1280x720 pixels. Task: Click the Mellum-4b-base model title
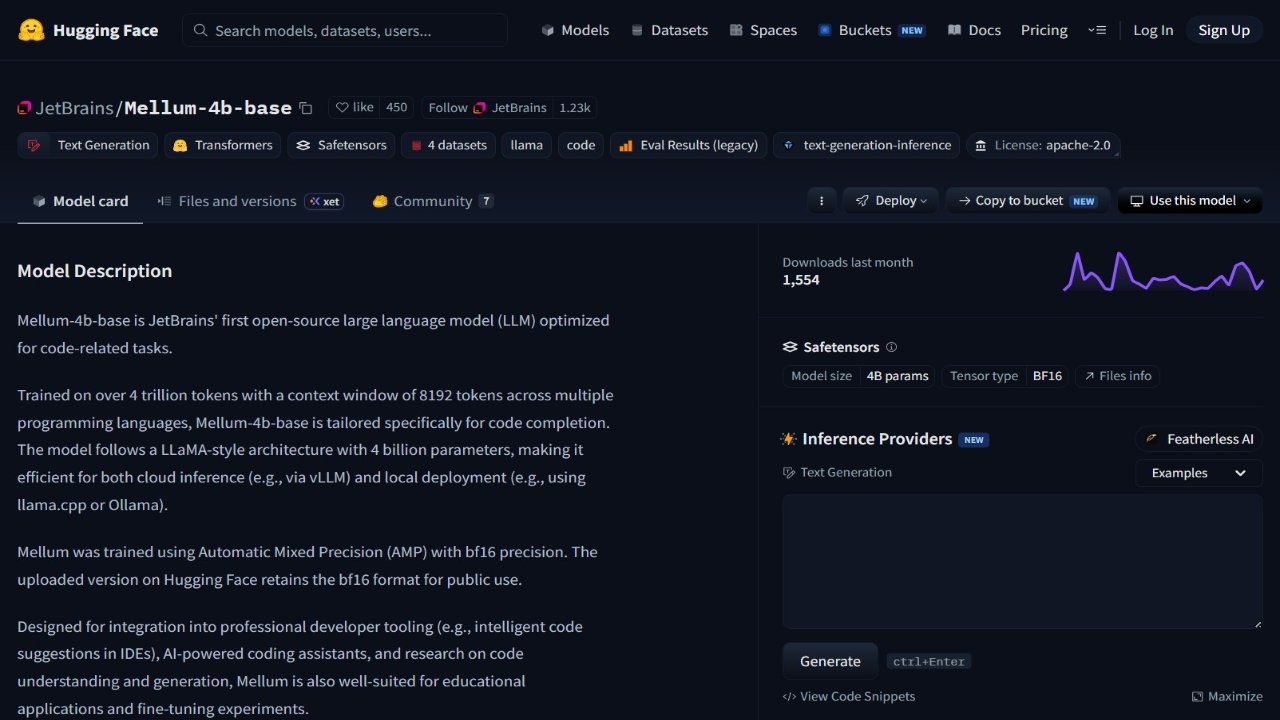tap(208, 108)
